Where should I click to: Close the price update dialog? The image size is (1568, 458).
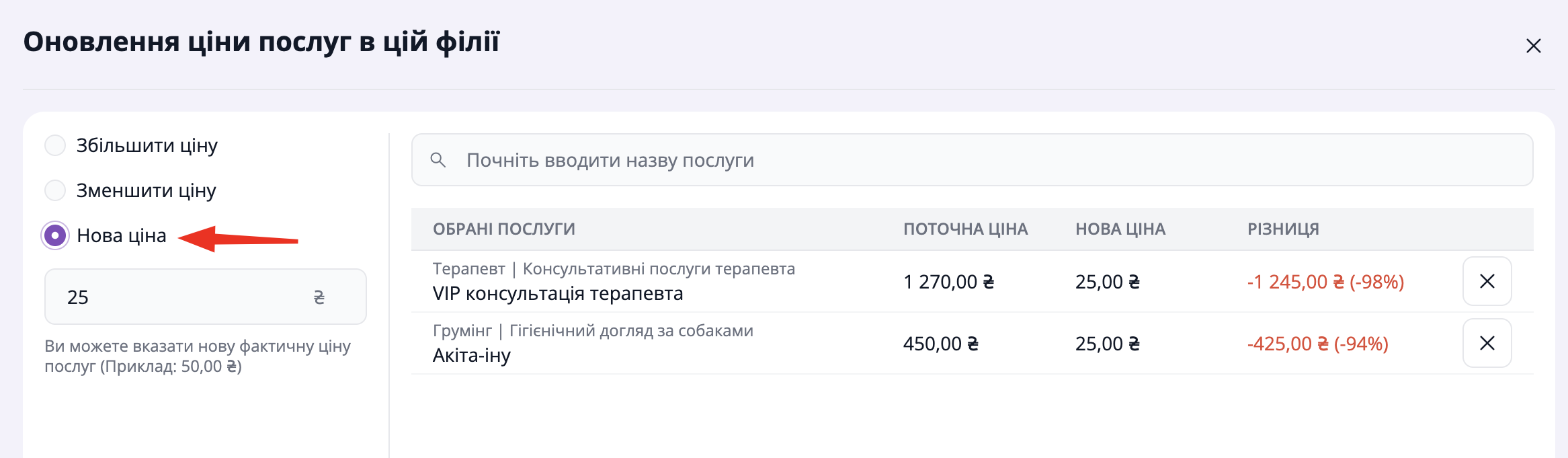1533,46
